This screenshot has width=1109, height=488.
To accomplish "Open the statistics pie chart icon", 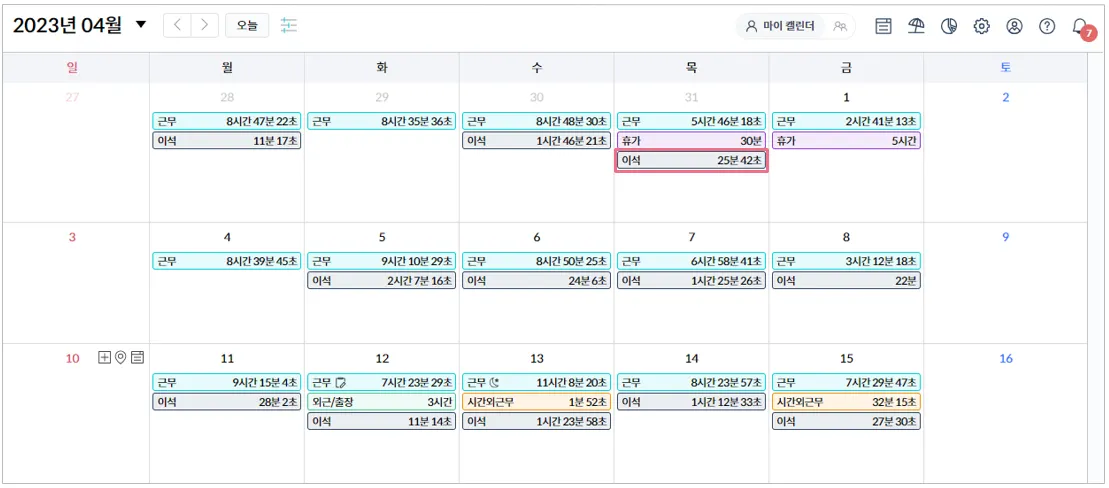I will point(949,27).
